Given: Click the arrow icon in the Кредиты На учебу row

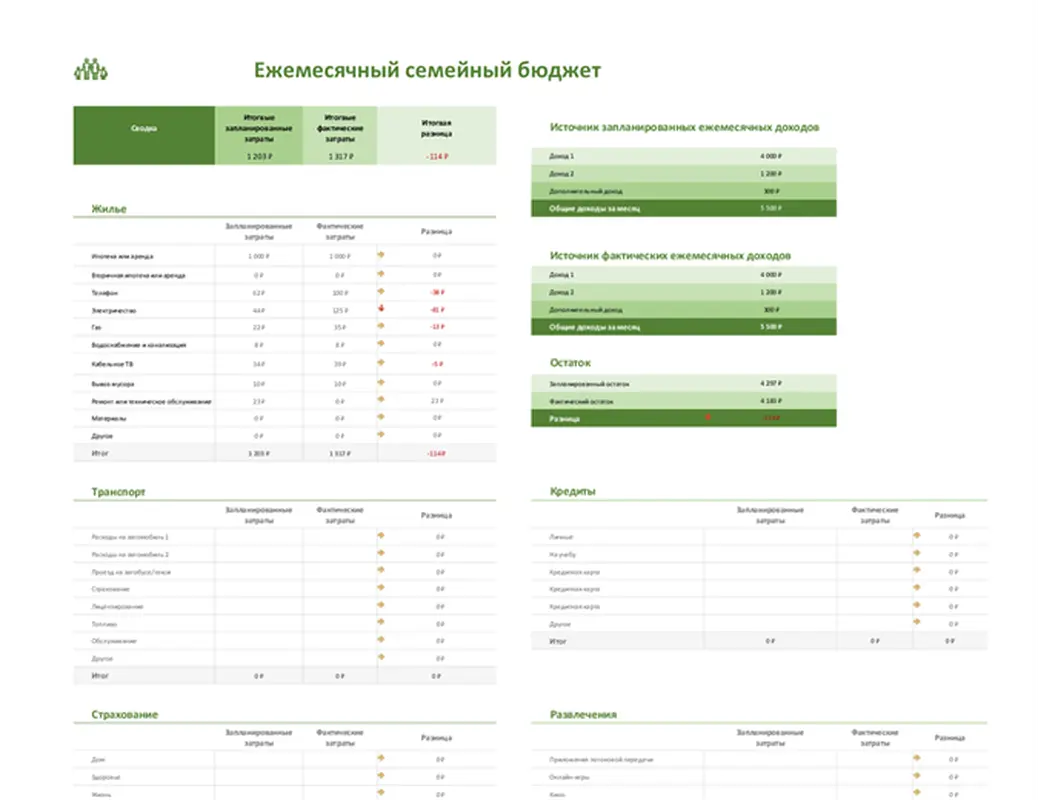Looking at the screenshot, I should [916, 554].
